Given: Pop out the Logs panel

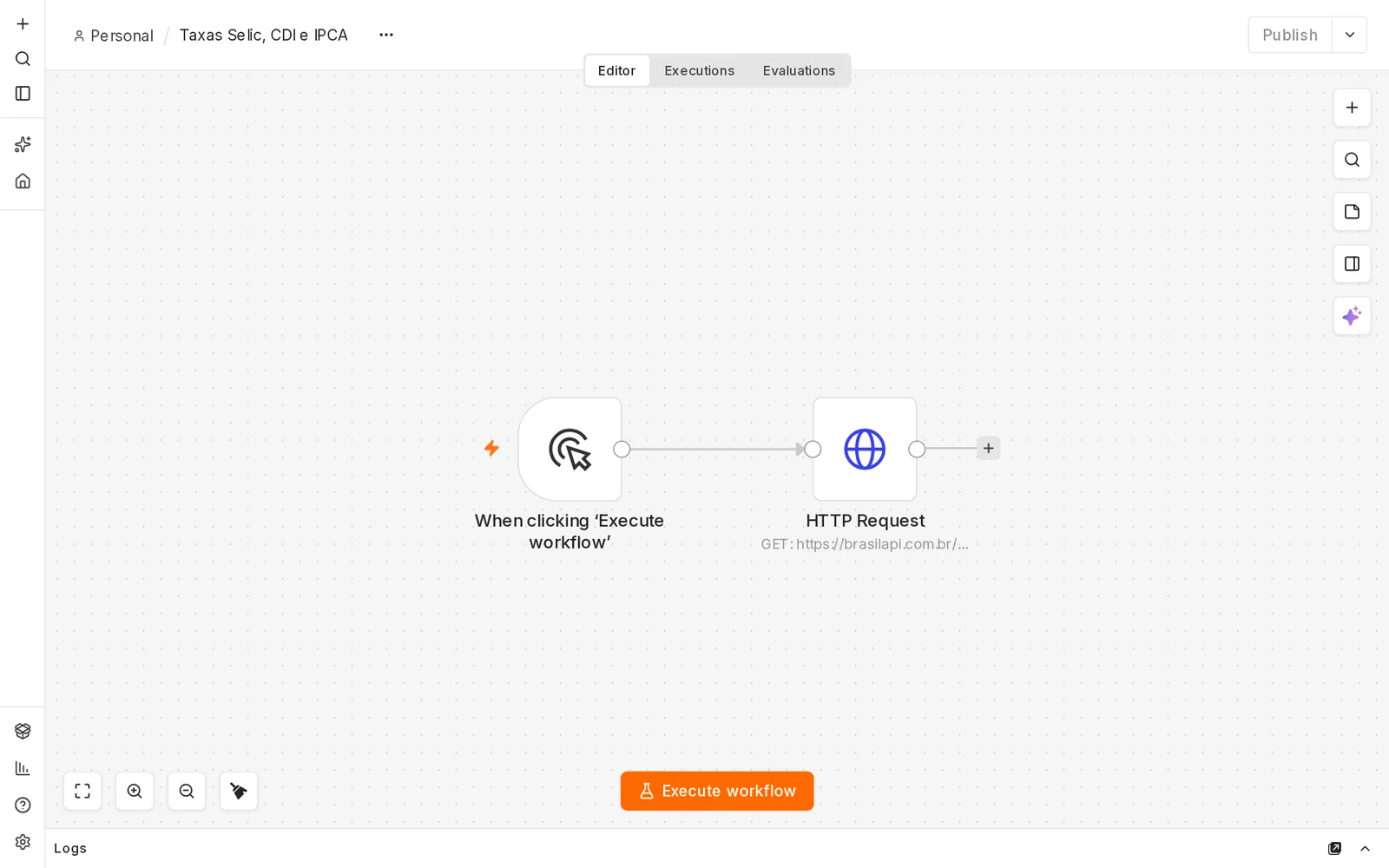Looking at the screenshot, I should [1335, 848].
